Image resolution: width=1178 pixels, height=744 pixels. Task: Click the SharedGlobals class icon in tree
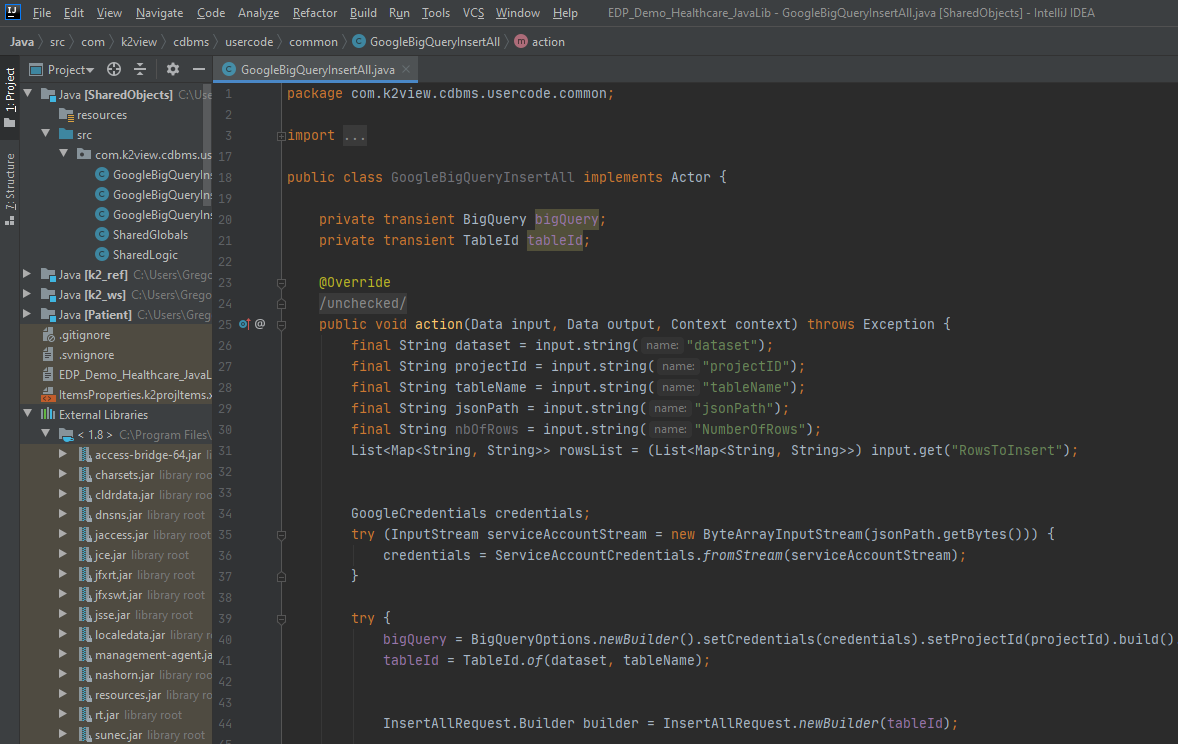pos(102,235)
